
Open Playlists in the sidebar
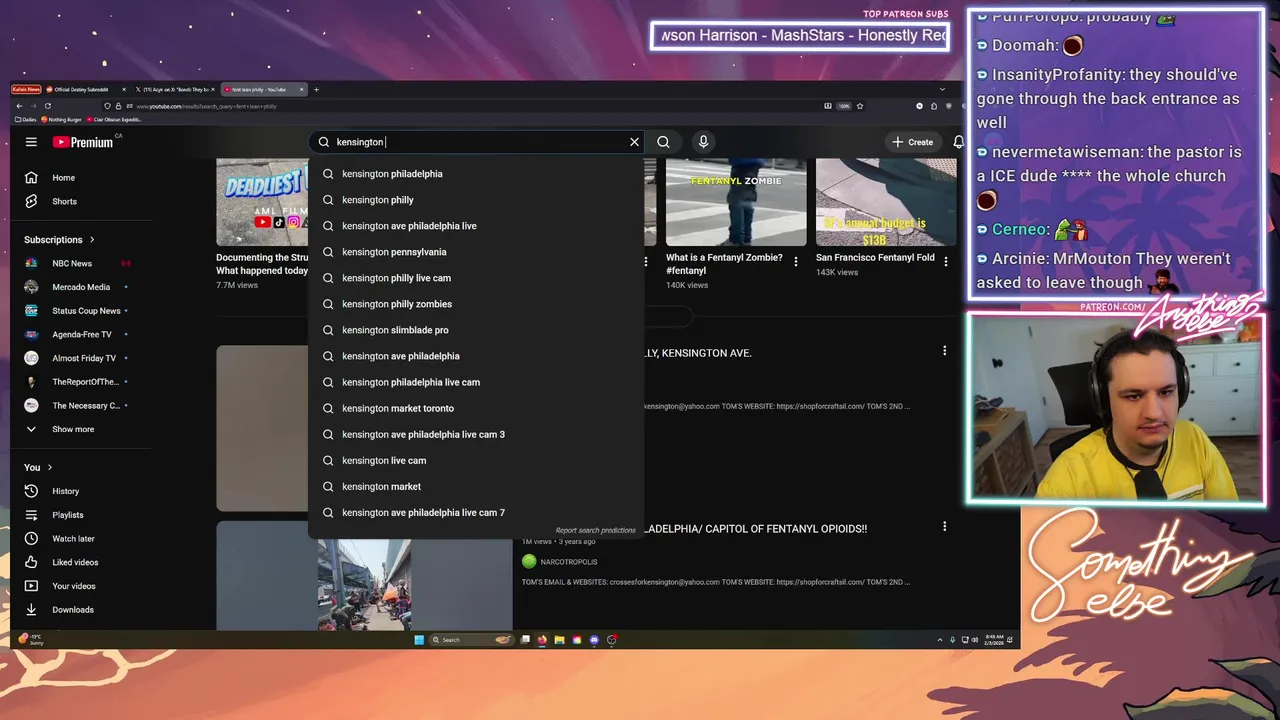tap(70, 515)
